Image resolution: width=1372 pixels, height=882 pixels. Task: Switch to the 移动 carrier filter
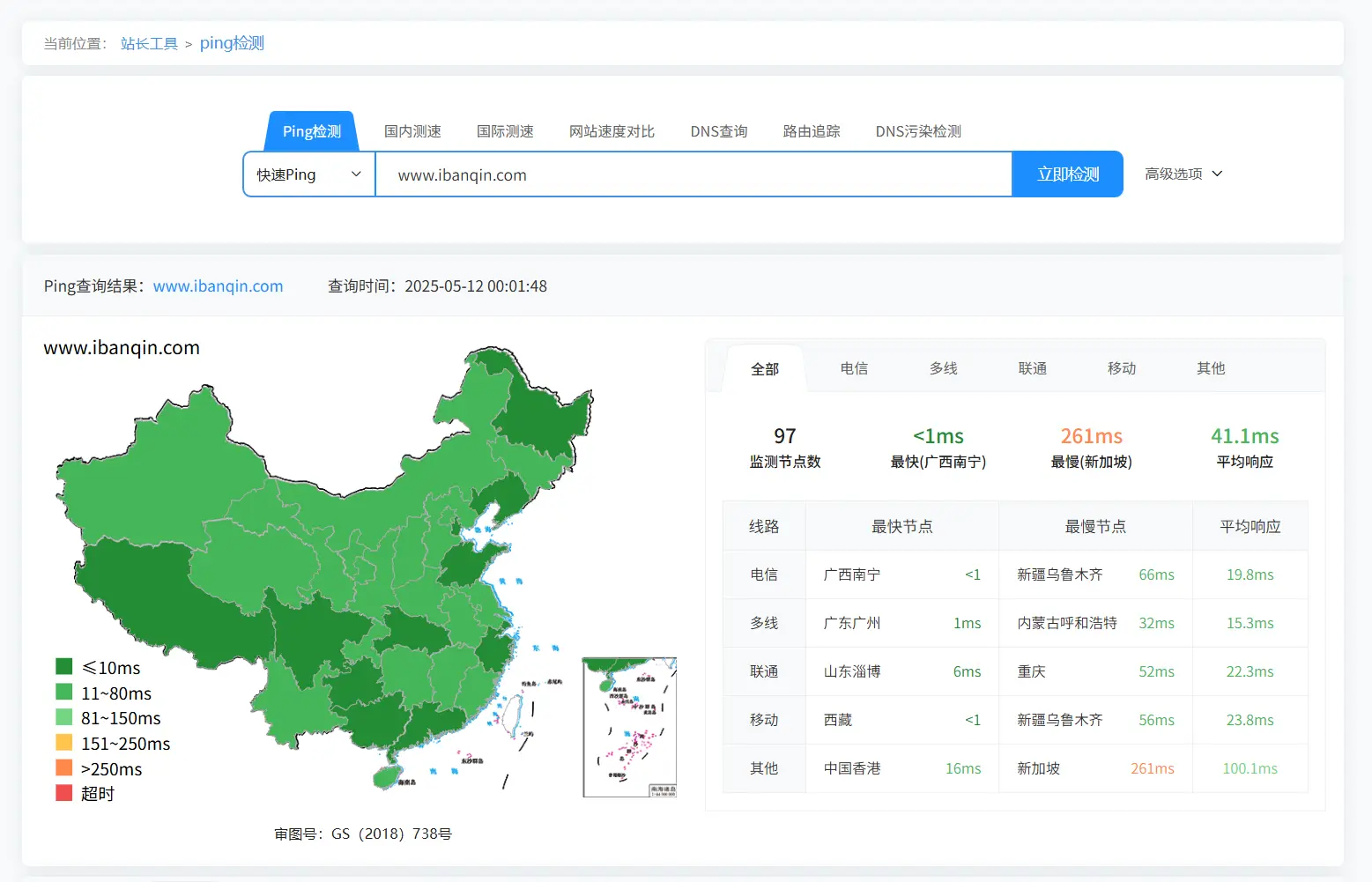(1121, 368)
